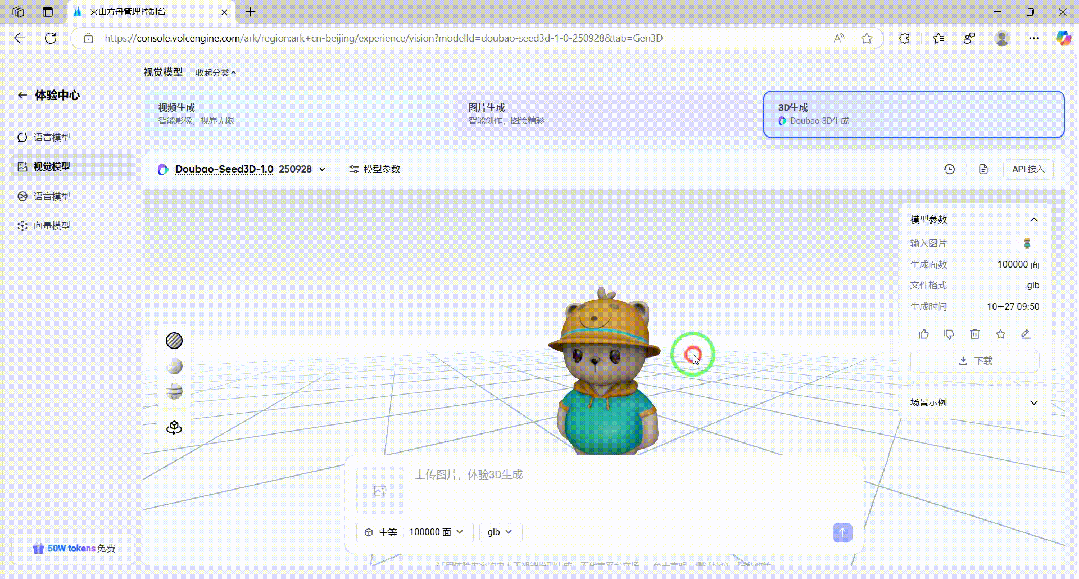1079x579 pixels.
Task: Click the document icon beside API接入
Action: coord(983,170)
